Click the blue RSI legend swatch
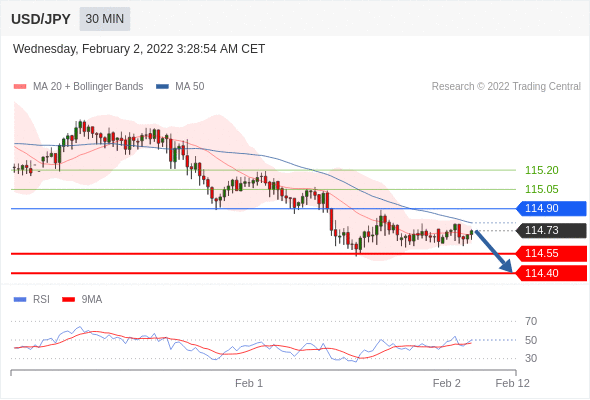This screenshot has height=400, width=590. click(20, 300)
